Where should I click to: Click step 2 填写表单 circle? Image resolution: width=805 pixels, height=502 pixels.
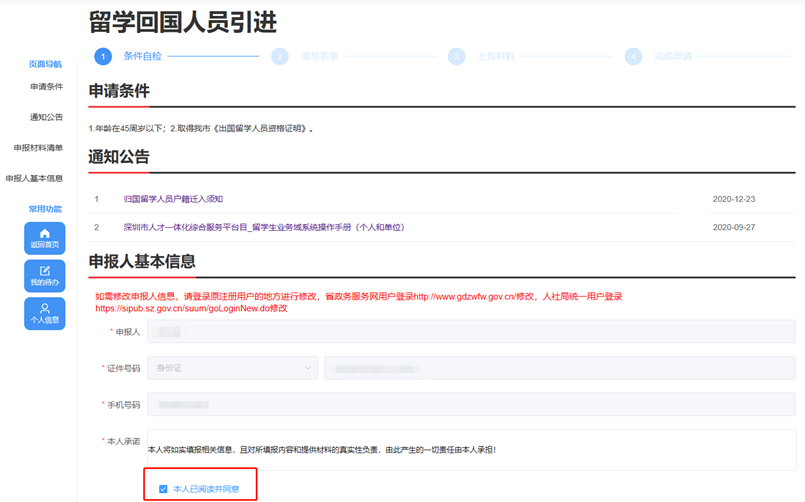280,57
